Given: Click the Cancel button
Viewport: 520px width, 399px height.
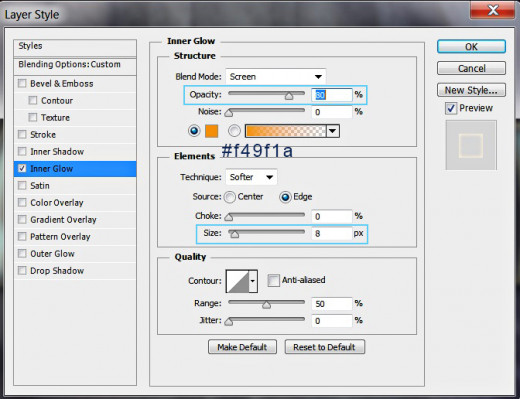Looking at the screenshot, I should [x=471, y=68].
